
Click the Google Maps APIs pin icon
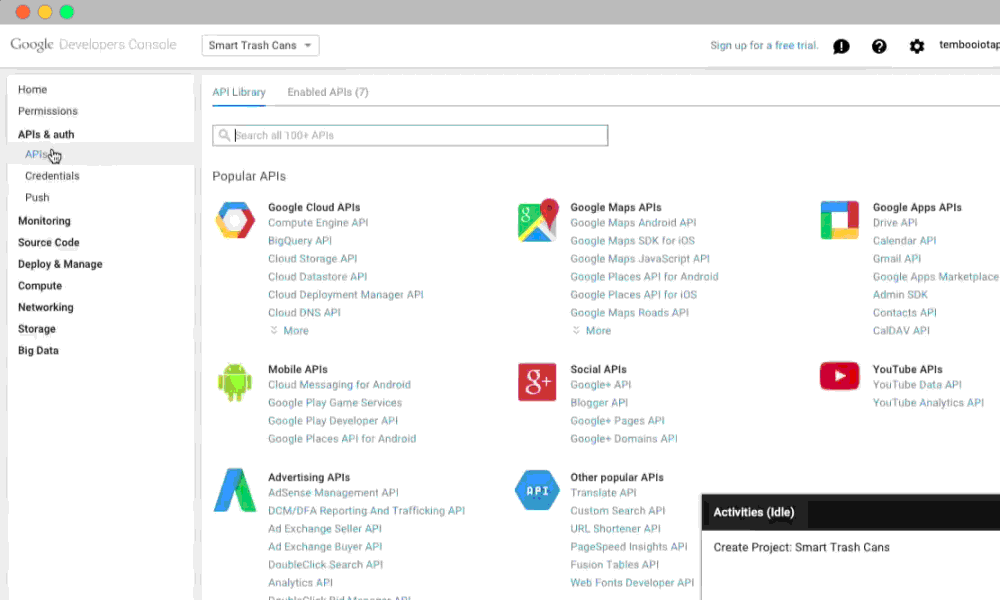(538, 220)
